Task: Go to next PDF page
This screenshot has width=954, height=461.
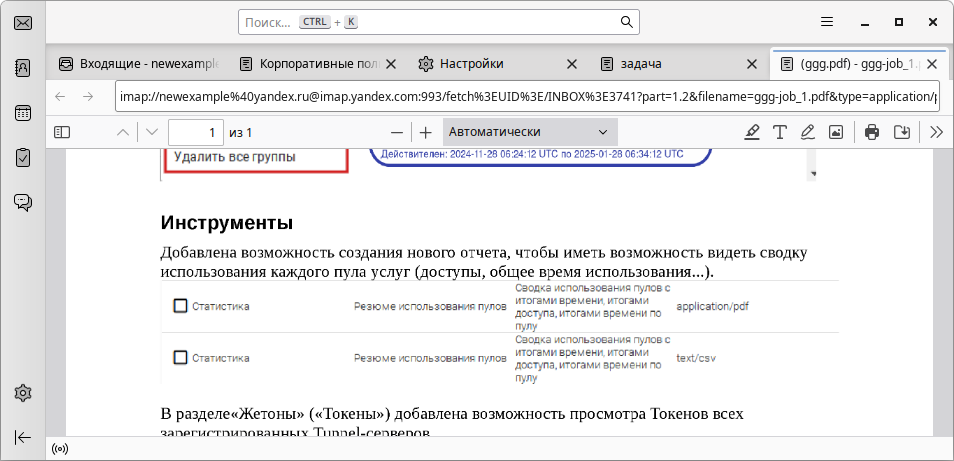Action: pos(152,132)
